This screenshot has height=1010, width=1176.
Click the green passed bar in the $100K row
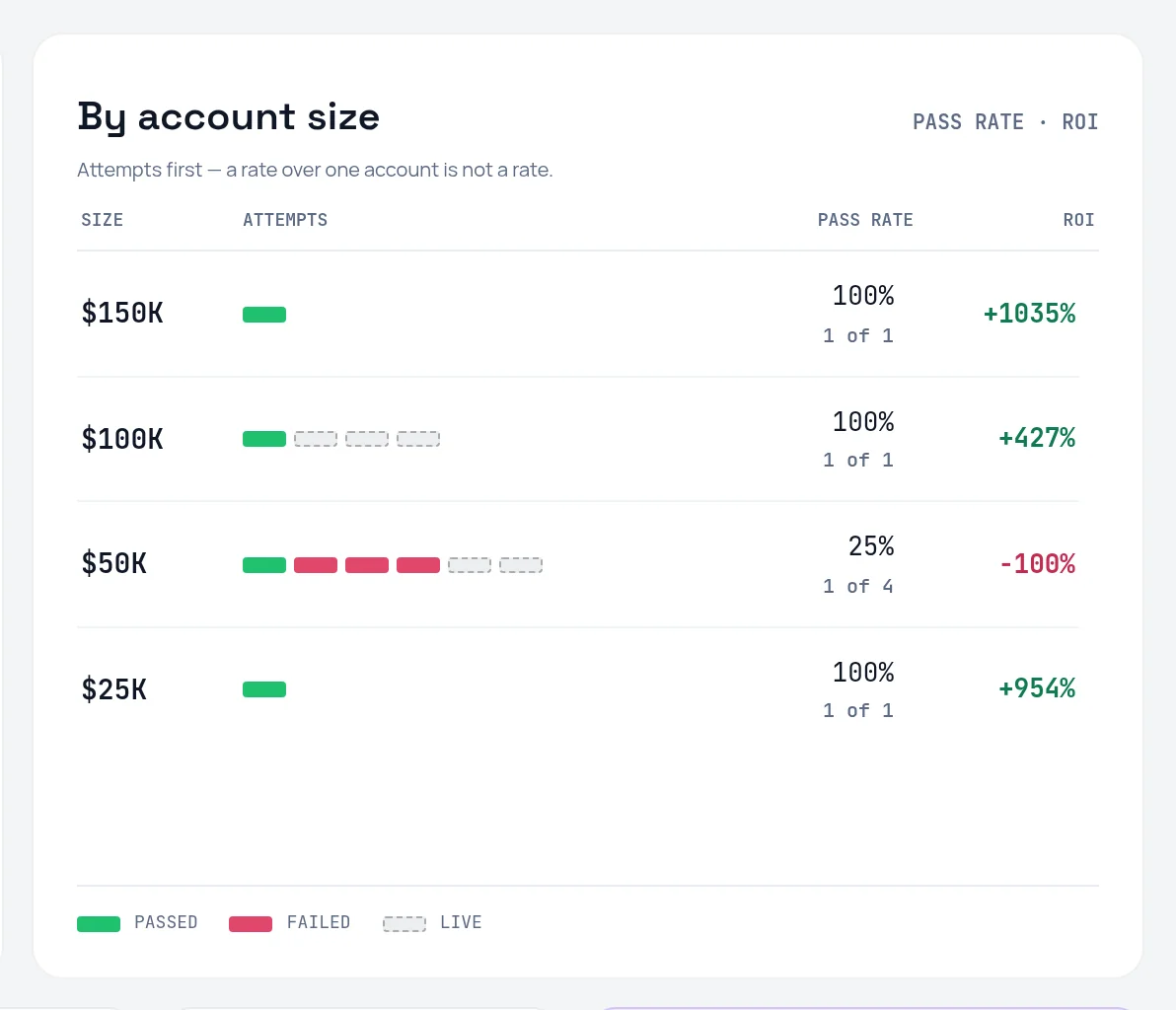point(264,439)
